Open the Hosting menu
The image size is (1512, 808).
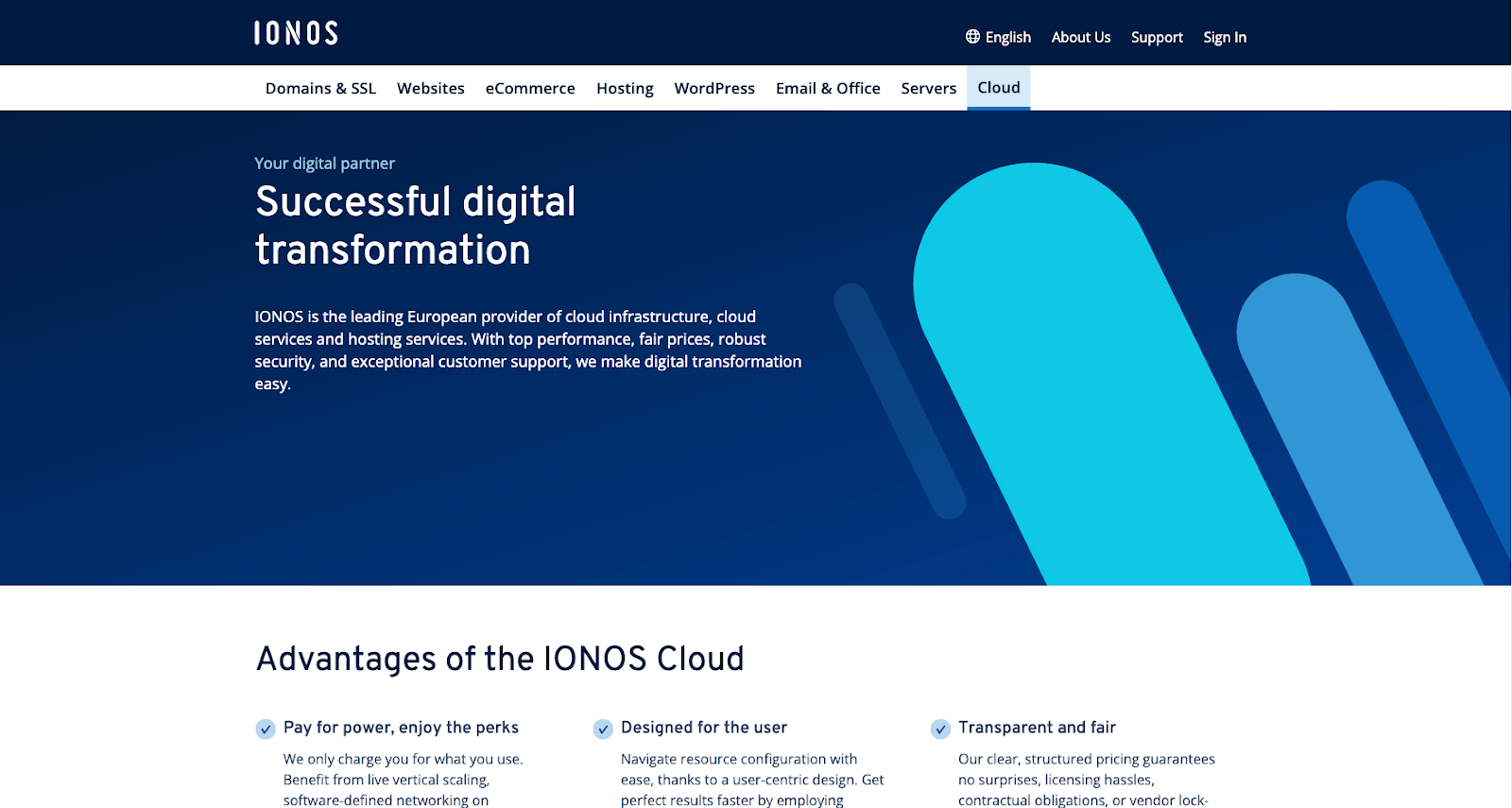(x=625, y=88)
